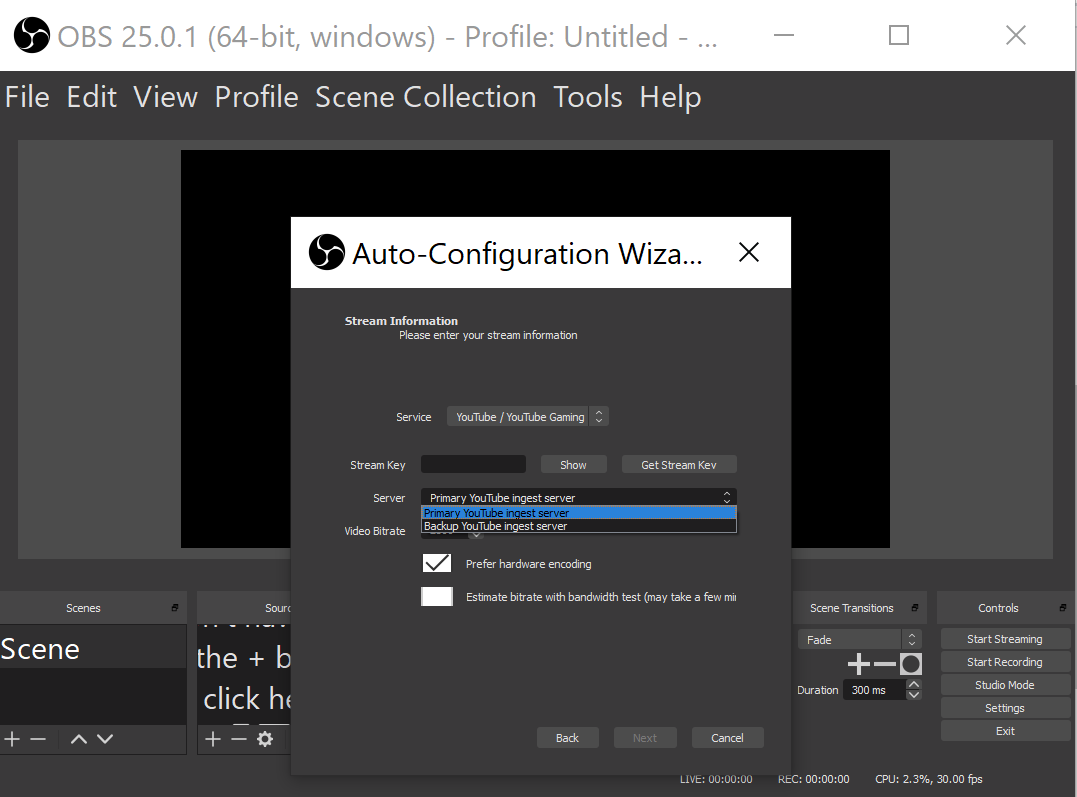Viewport: 1077px width, 797px height.
Task: Undock the Scene Transitions panel icon
Action: tap(915, 607)
